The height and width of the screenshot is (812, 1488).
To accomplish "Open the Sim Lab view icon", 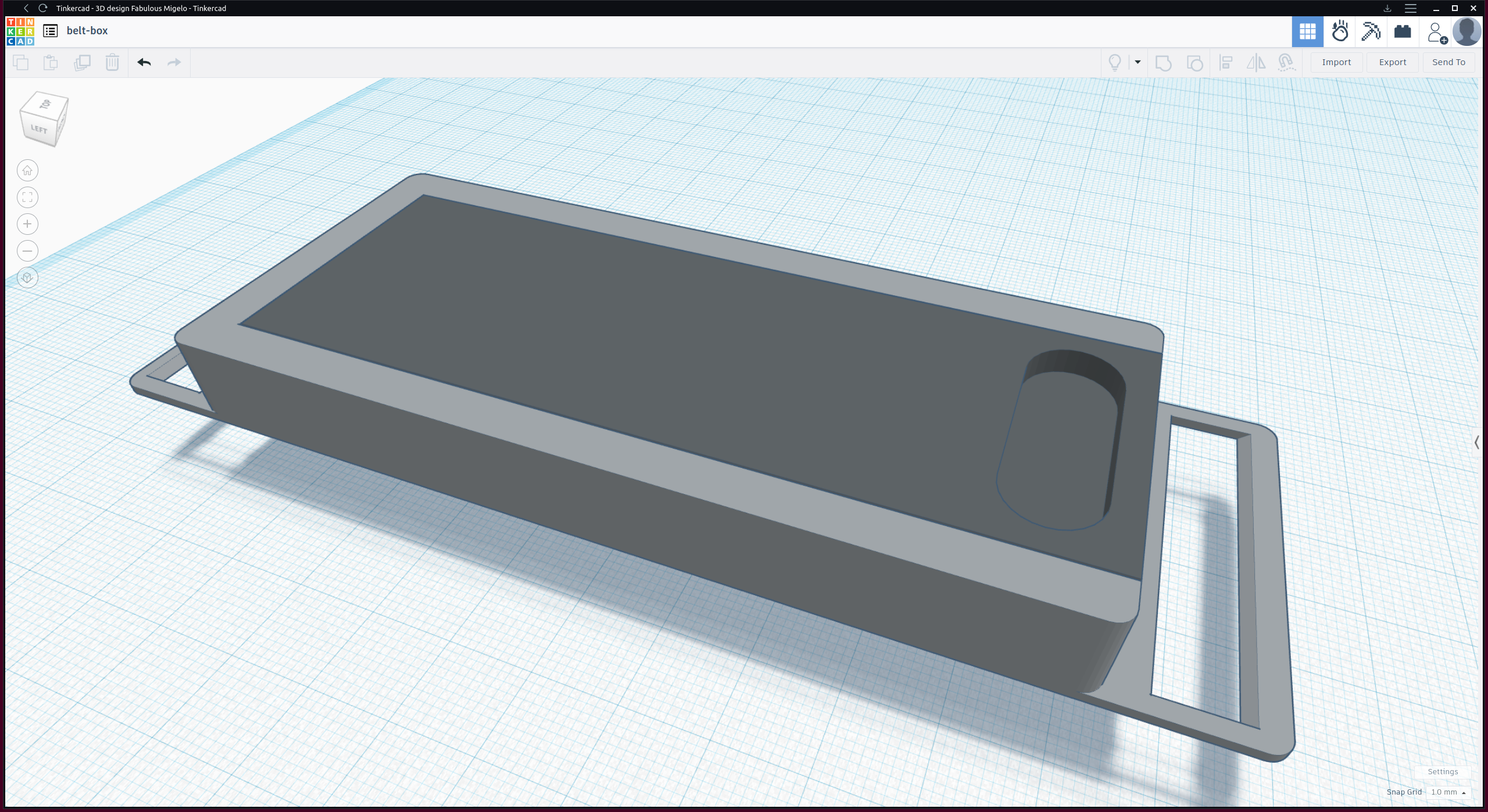I will pos(1340,31).
